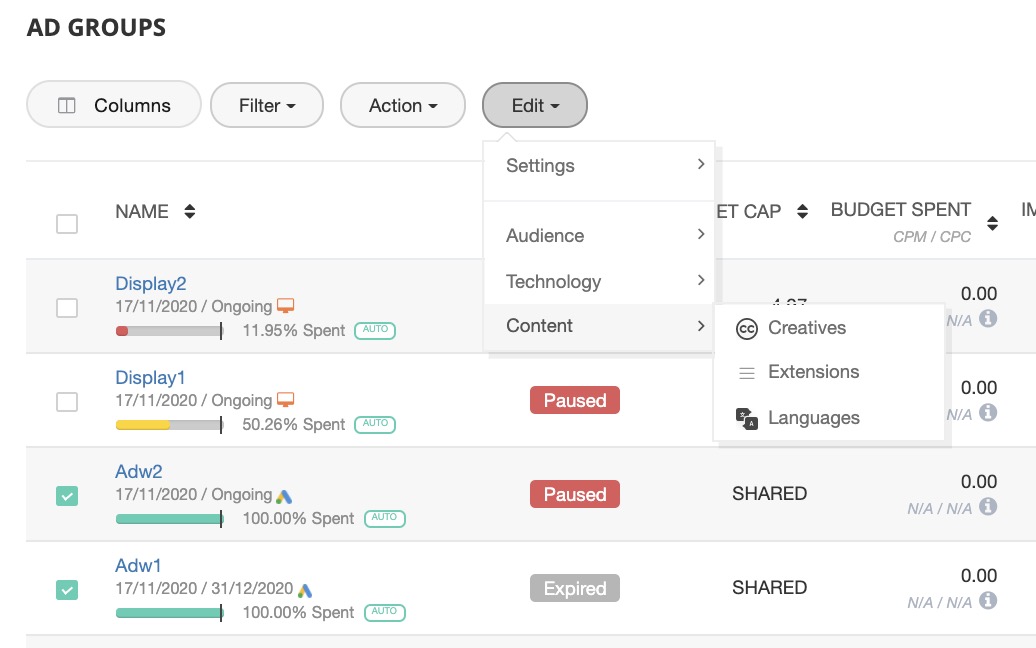
Task: Click the display monitor icon beside Display1
Action: pyautogui.click(x=286, y=401)
